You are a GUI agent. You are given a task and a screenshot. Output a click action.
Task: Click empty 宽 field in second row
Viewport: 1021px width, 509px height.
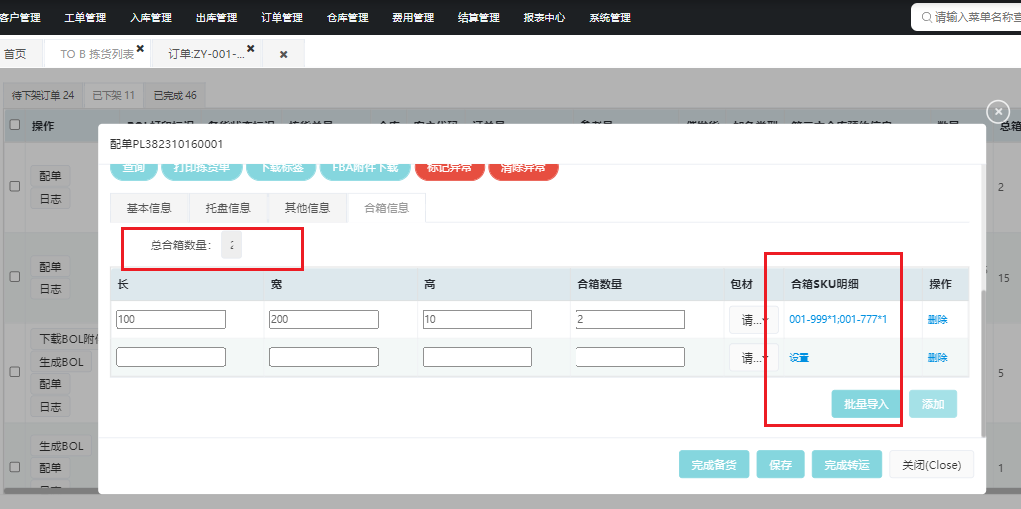tap(324, 357)
